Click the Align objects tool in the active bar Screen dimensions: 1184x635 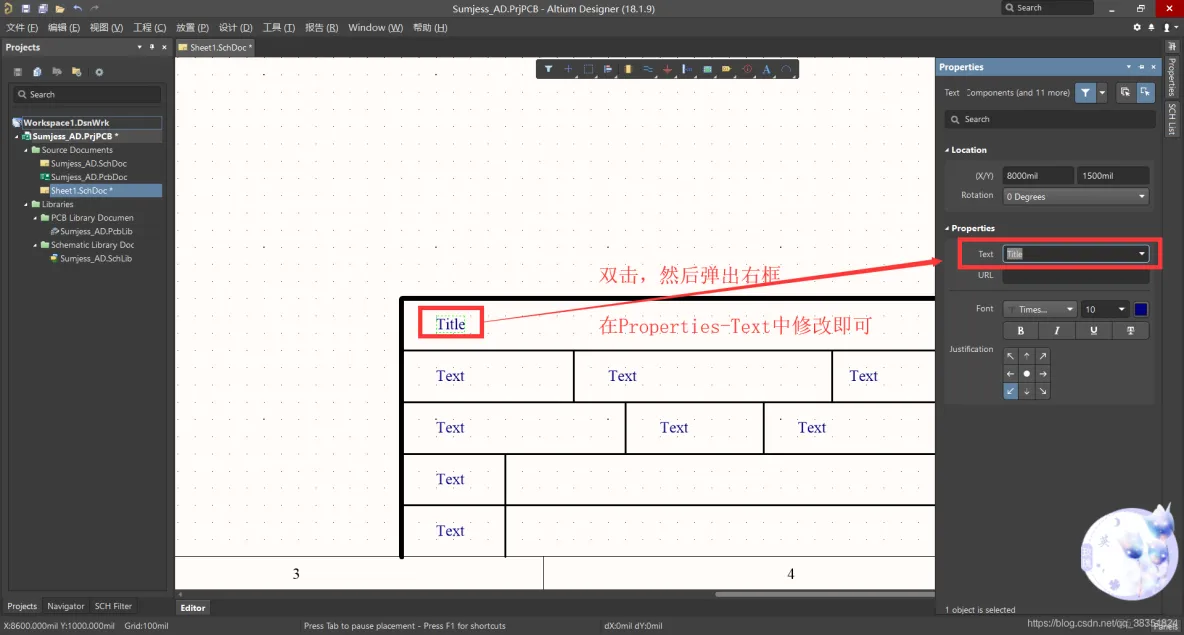[x=608, y=69]
